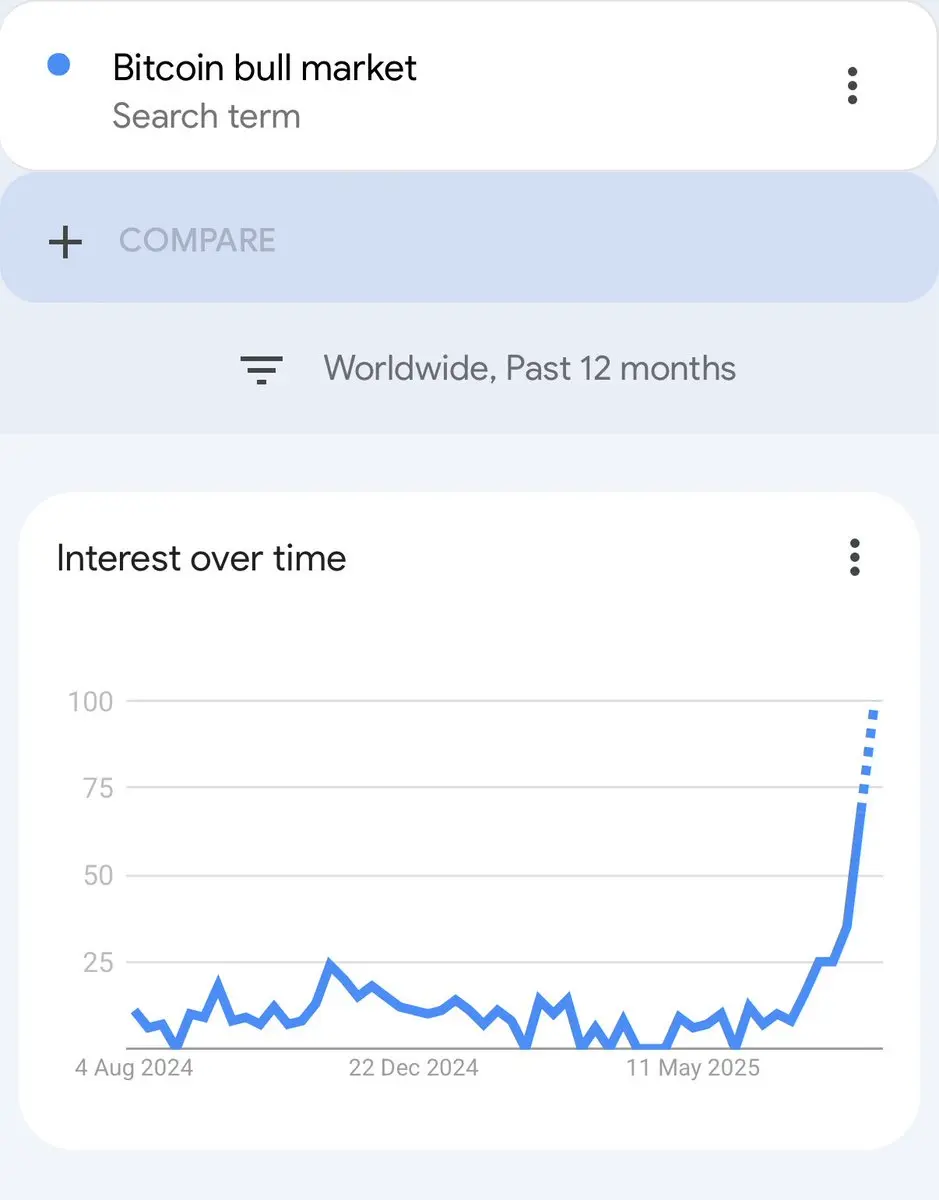The width and height of the screenshot is (939, 1200).
Task: Click the 11 May 2025 axis label
Action: tap(693, 1068)
